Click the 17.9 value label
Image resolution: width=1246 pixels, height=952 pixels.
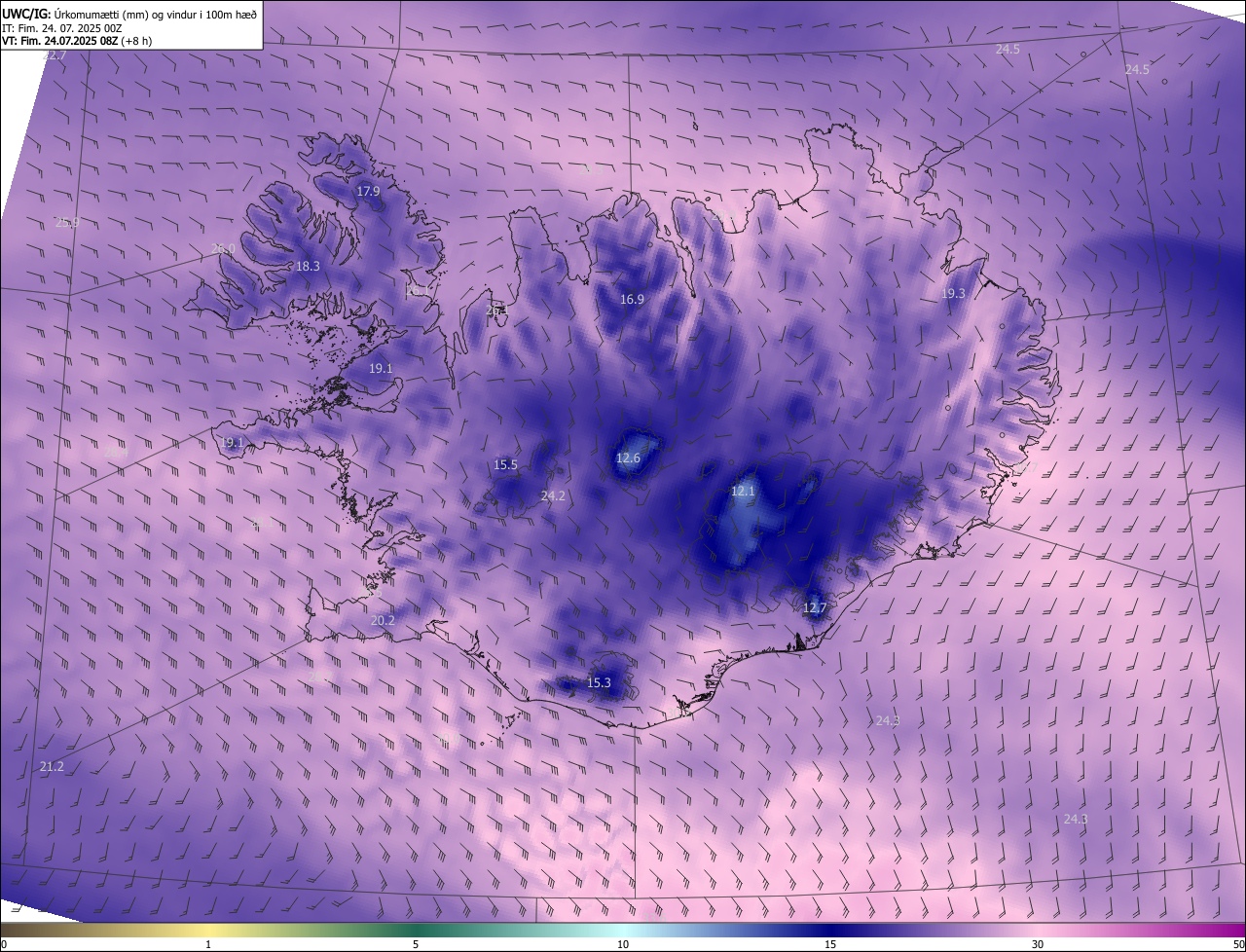point(368,192)
